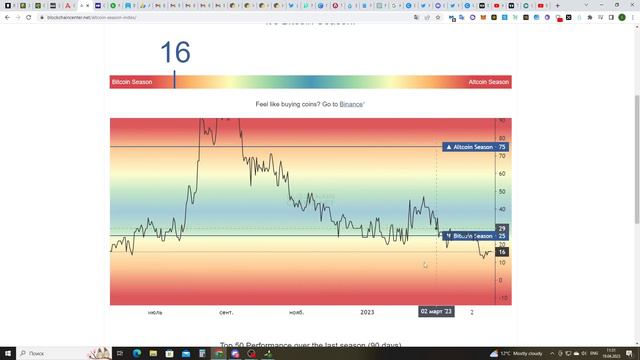Open Calculator from taskbar
The image size is (640, 360).
pos(202,353)
